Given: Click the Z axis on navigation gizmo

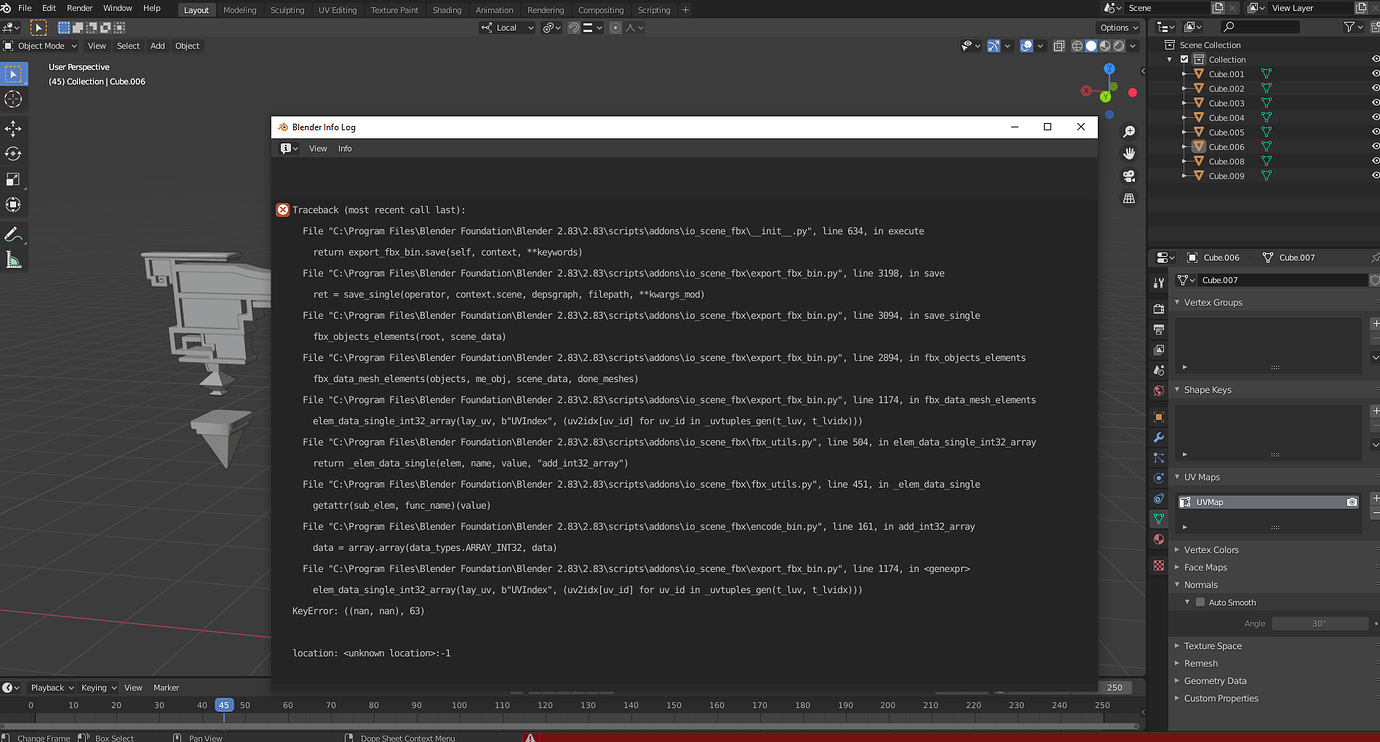Looking at the screenshot, I should click(x=1109, y=69).
